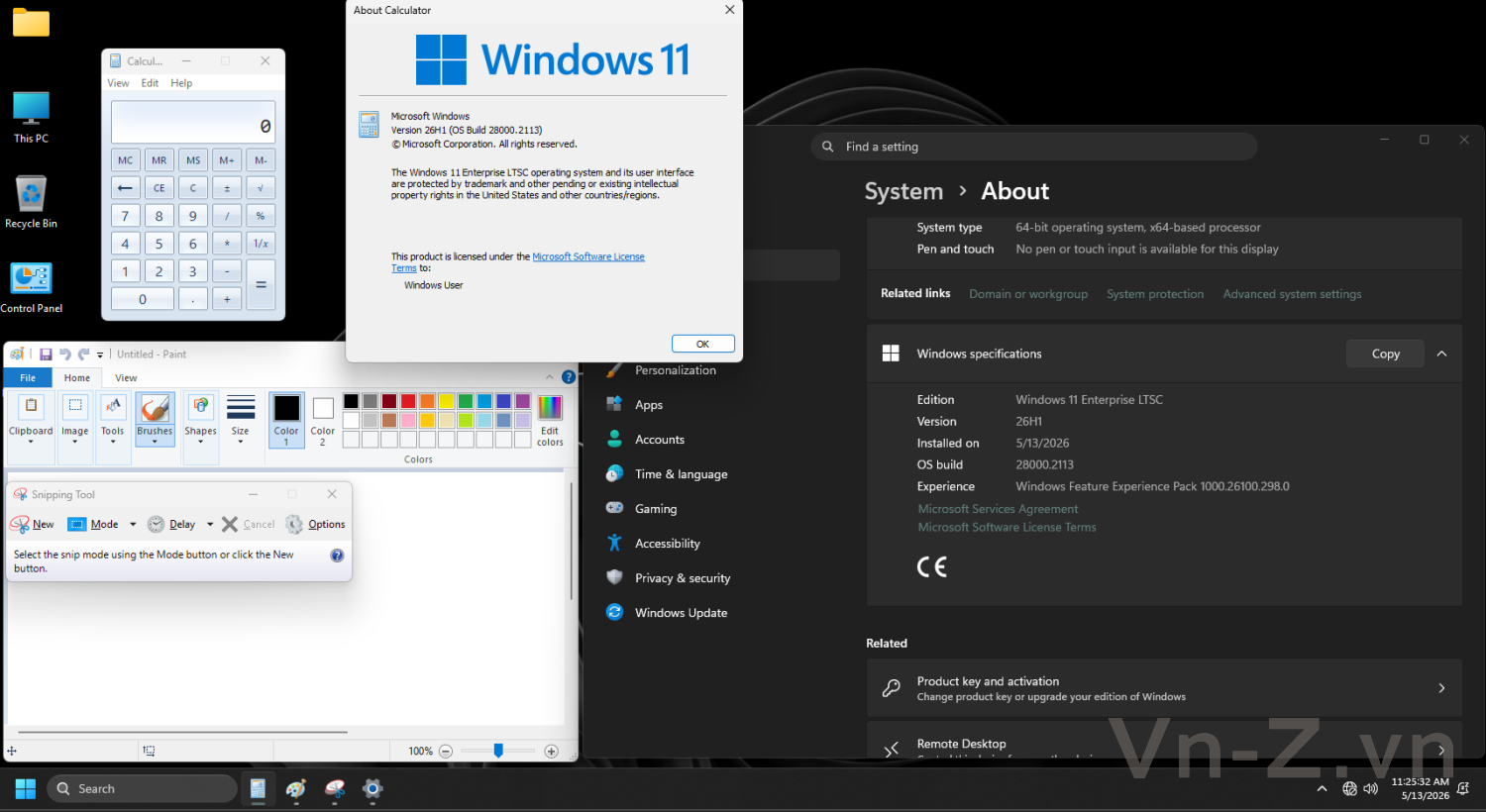Viewport: 1486px width, 812px height.
Task: Click the Paint zoom slider thumb
Action: click(498, 752)
